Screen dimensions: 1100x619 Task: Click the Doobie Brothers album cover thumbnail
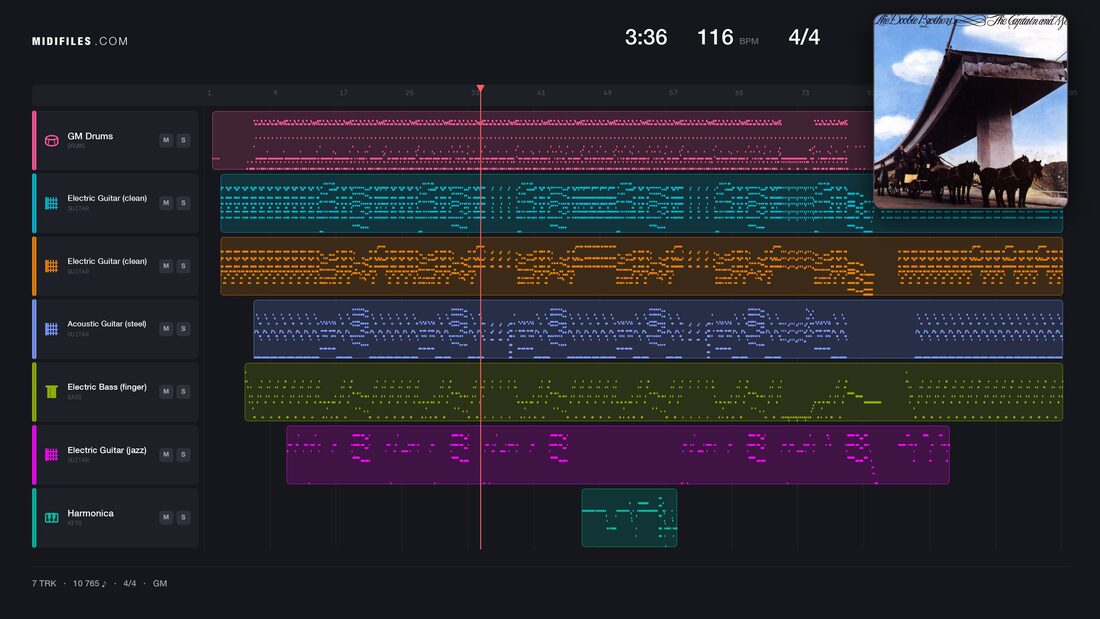(x=970, y=111)
